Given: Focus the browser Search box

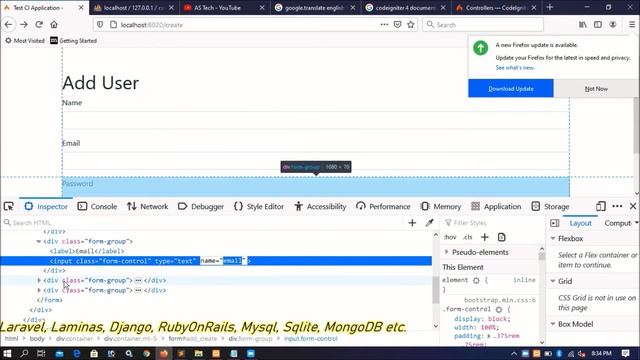Looking at the screenshot, I should click(482, 24).
